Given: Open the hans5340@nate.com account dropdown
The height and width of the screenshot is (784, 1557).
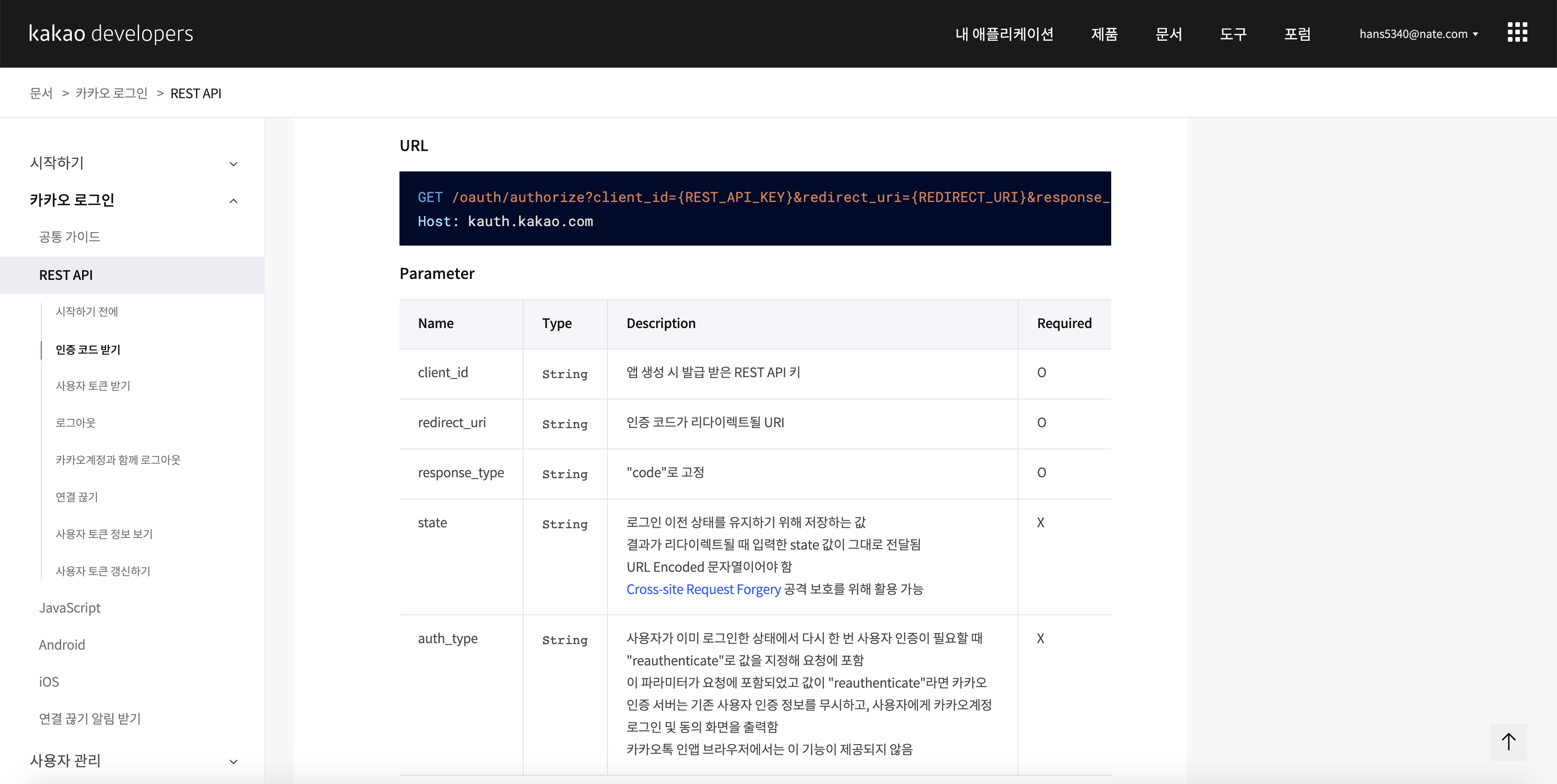Looking at the screenshot, I should 1418,34.
